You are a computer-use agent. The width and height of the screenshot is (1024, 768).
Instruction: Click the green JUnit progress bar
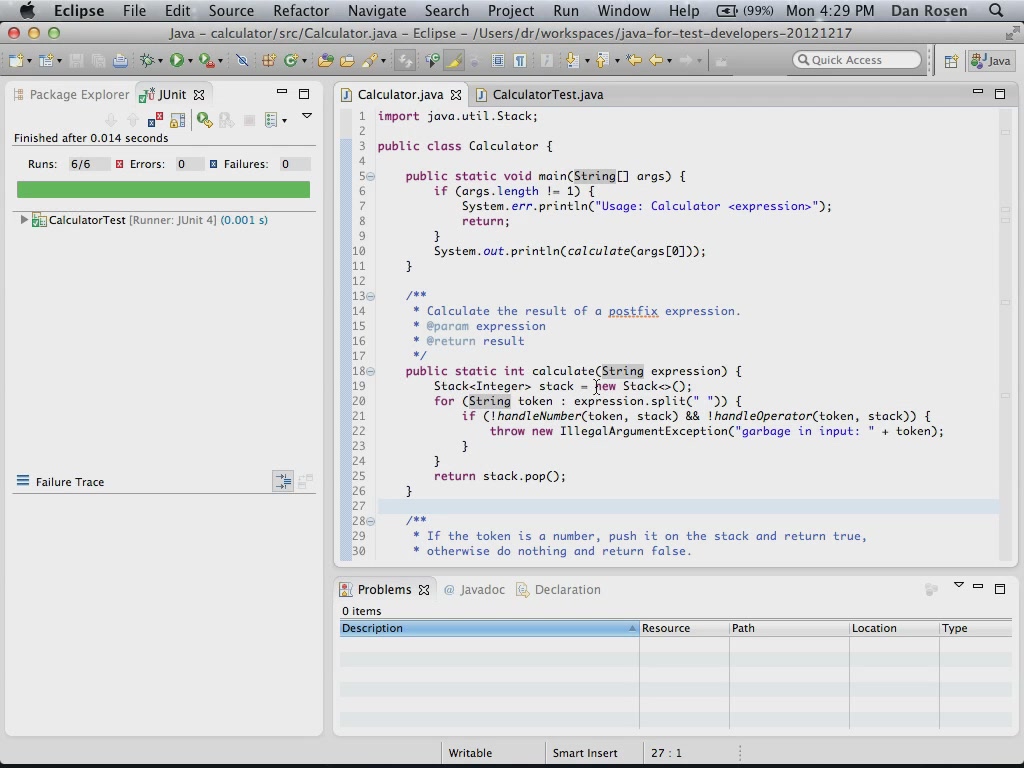click(163, 189)
